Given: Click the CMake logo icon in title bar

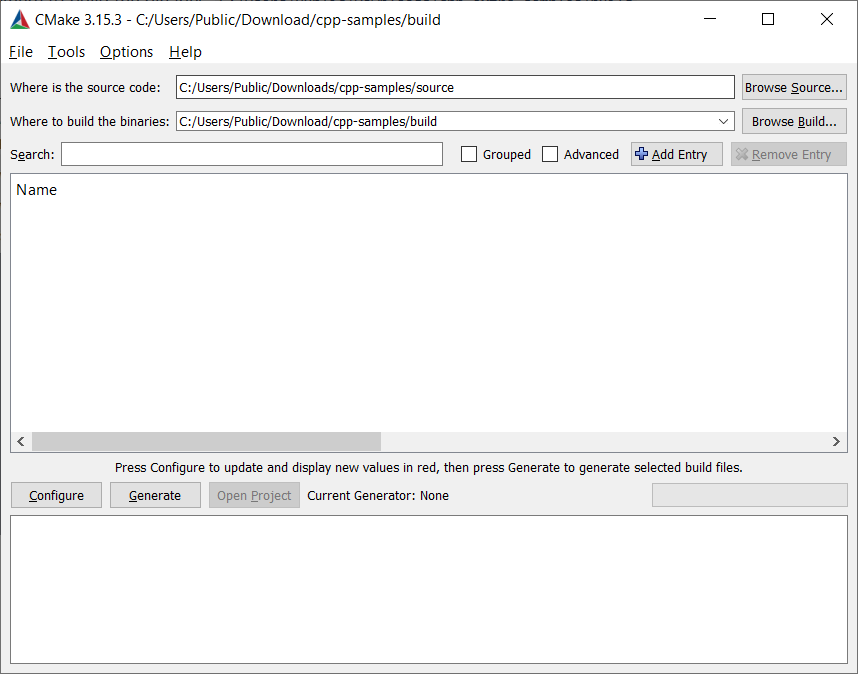Looking at the screenshot, I should pyautogui.click(x=20, y=20).
